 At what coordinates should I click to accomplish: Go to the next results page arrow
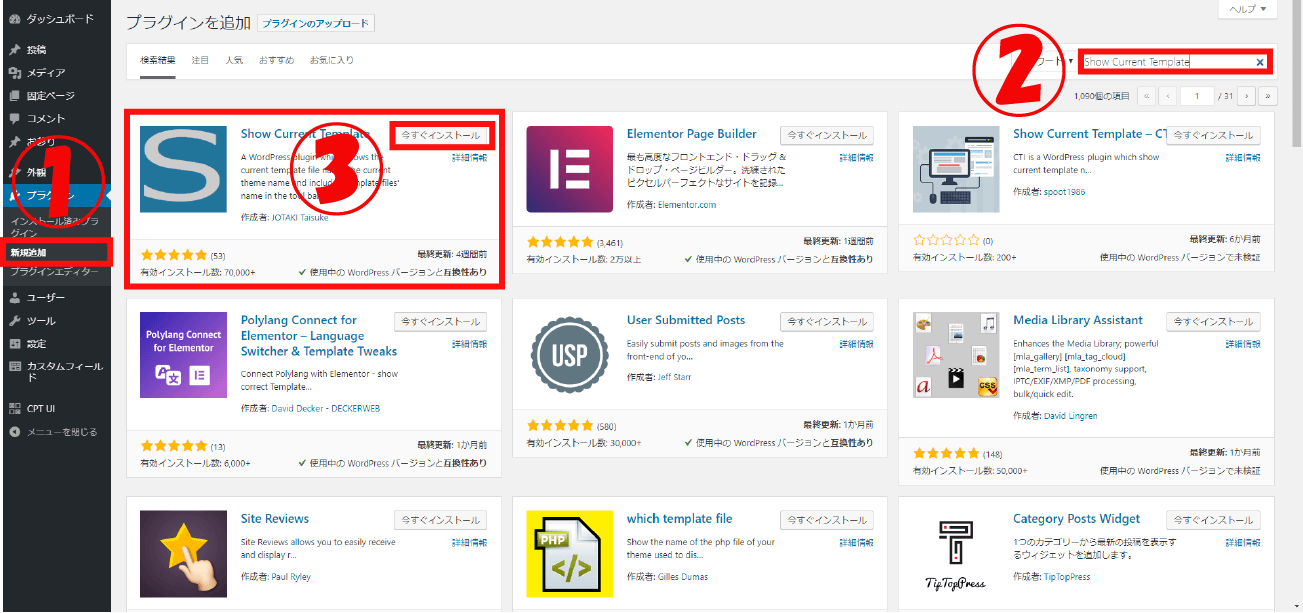(1246, 96)
